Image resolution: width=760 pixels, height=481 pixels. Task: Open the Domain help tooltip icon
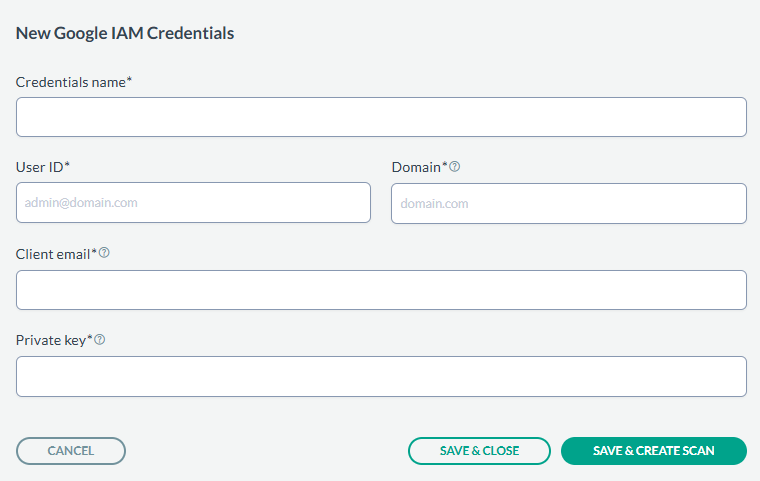[455, 167]
